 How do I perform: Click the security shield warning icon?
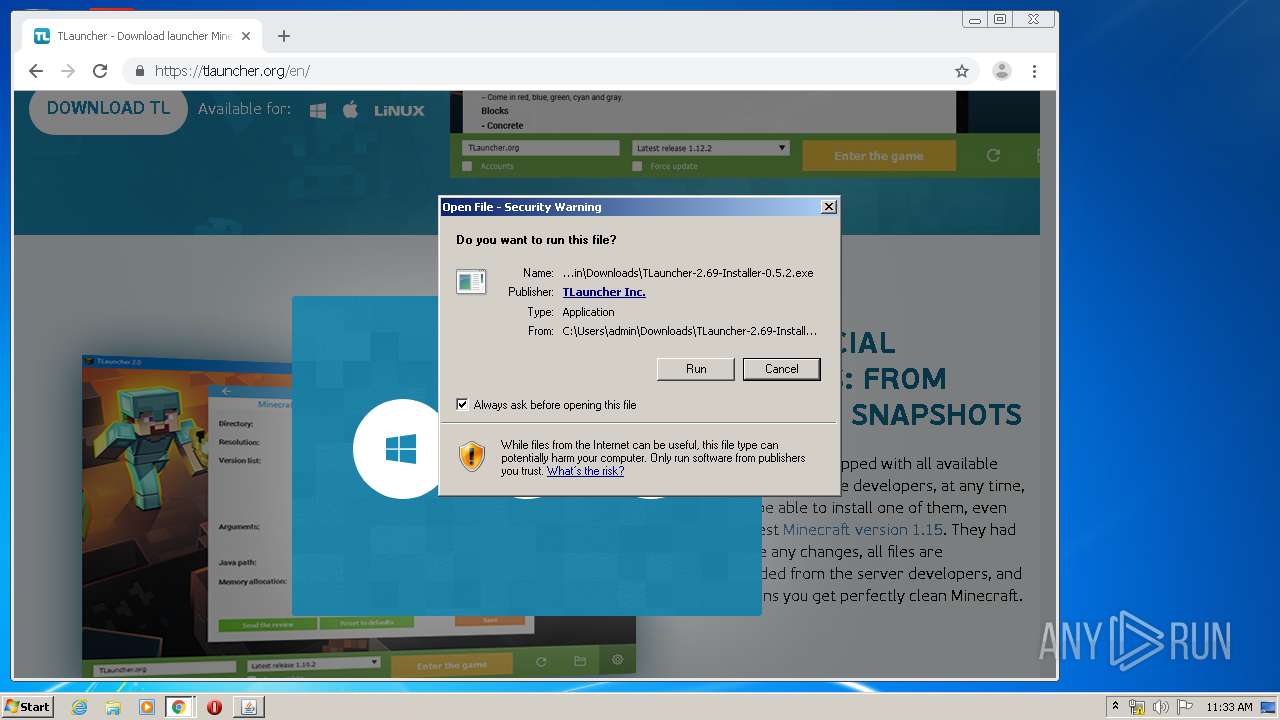472,457
